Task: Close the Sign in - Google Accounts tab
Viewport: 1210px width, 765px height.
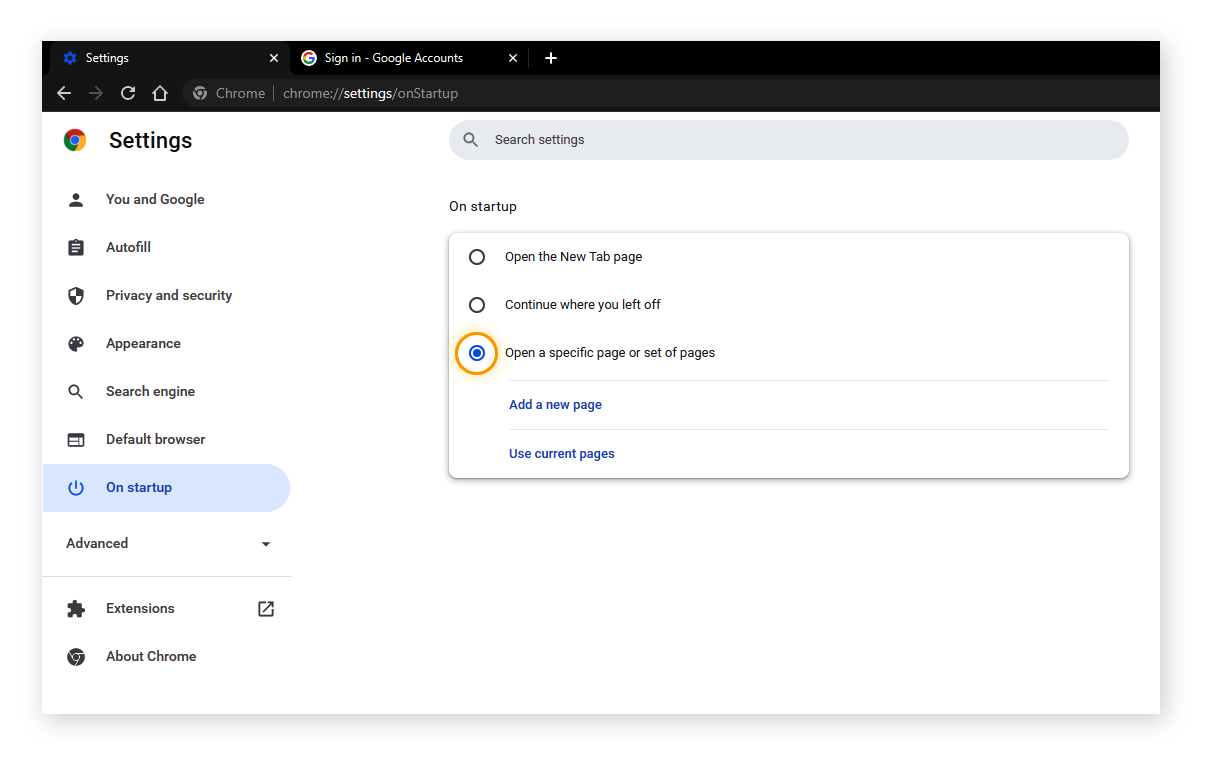Action: tap(513, 58)
